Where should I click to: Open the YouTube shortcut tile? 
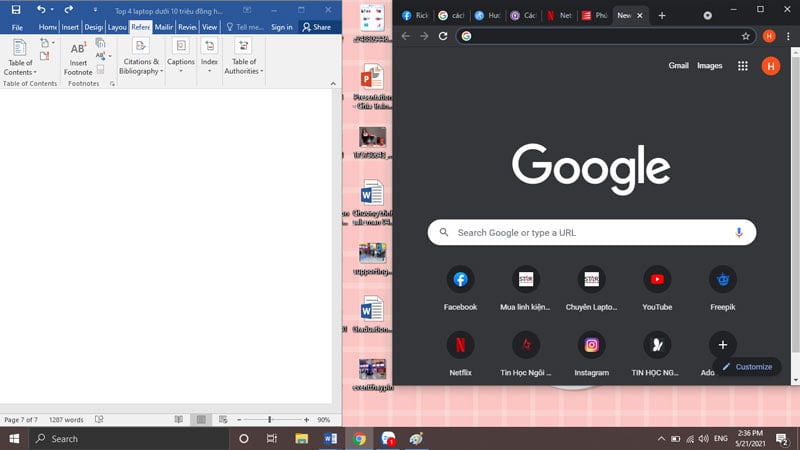(657, 280)
